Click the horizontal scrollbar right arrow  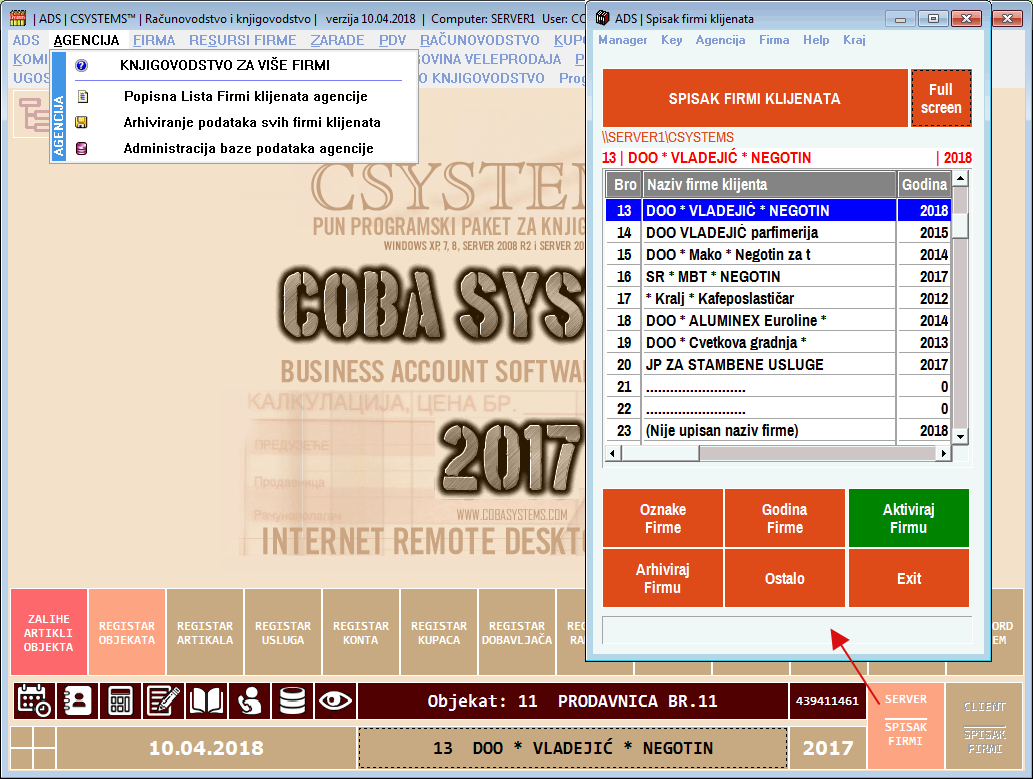pyautogui.click(x=943, y=453)
